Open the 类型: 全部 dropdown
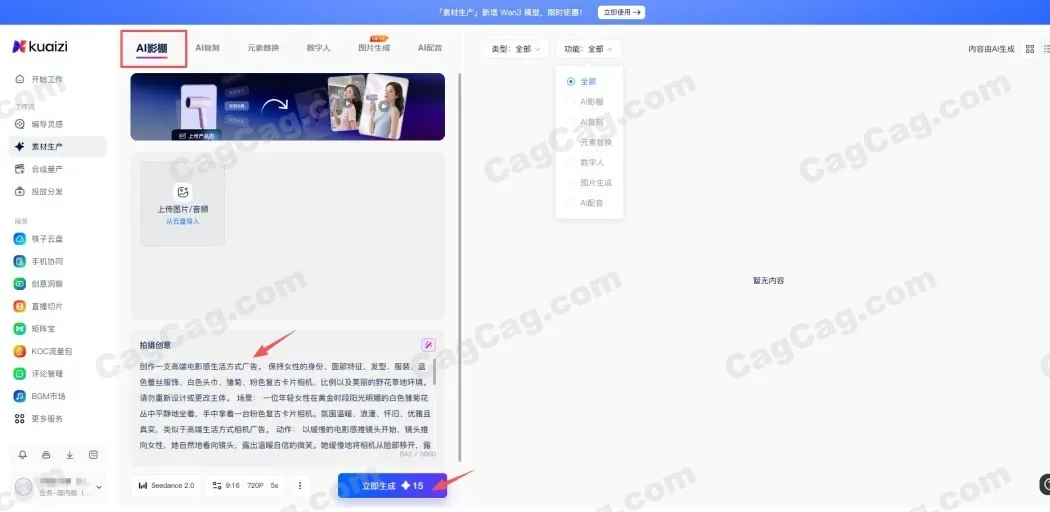This screenshot has width=1050, height=512. coord(516,49)
